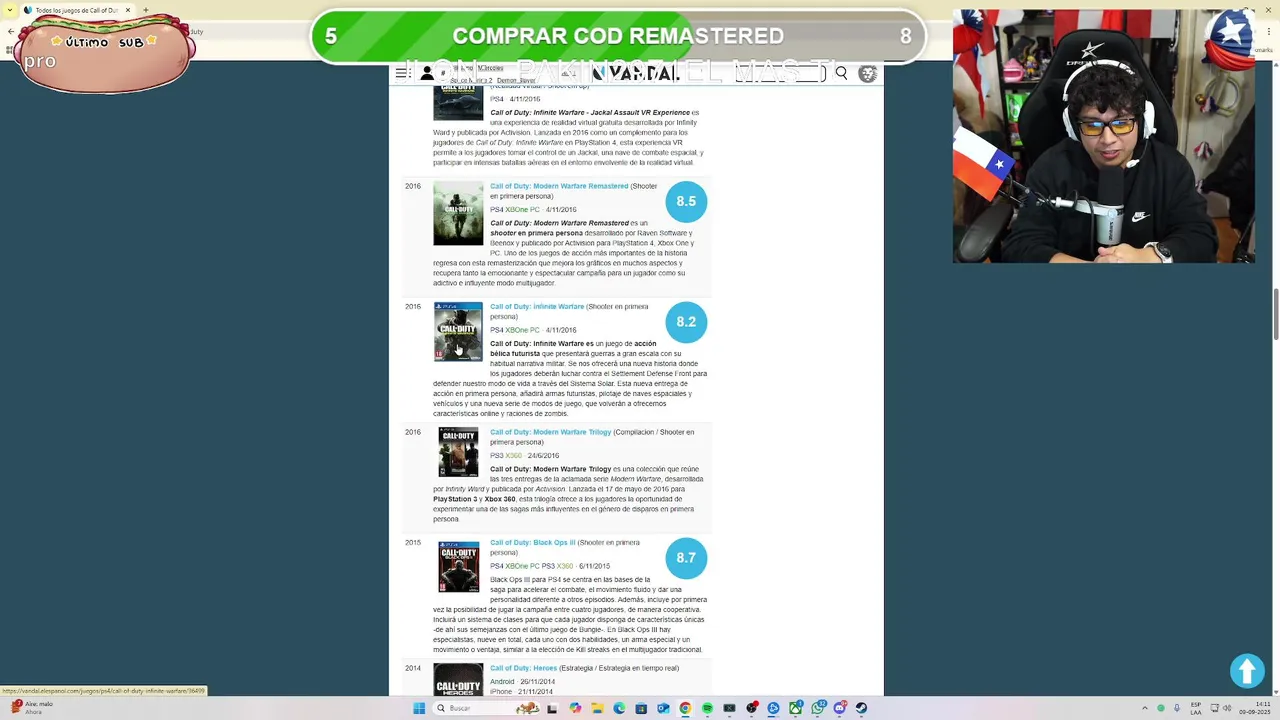1280x720 pixels.
Task: Open Microsoft Copilot from the taskbar
Action: (x=575, y=708)
